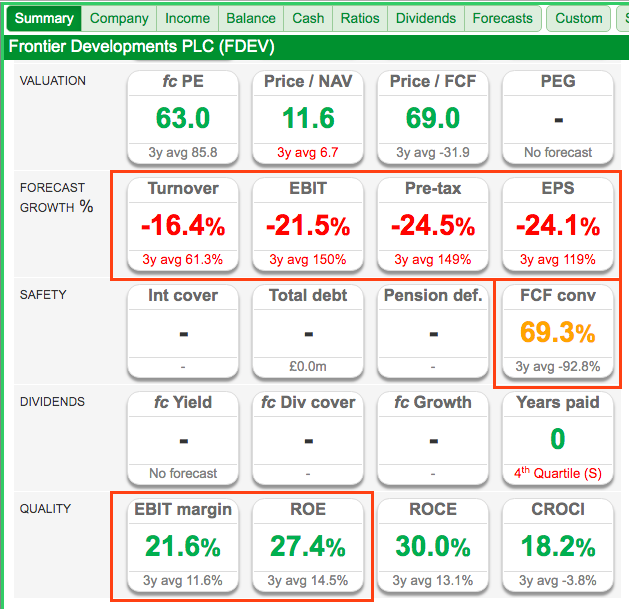Viewport: 629px width, 609px height.
Task: Click the fc Growth dividend card
Action: click(433, 438)
